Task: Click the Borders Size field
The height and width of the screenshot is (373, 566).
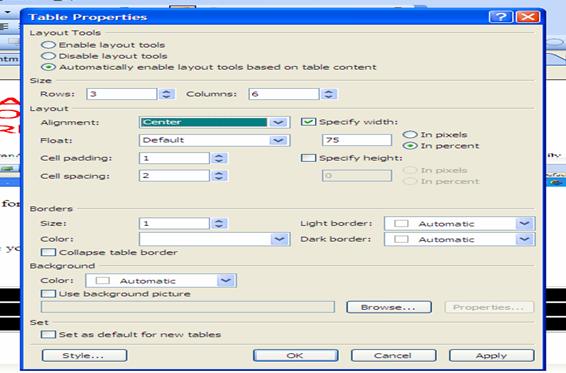Action: click(x=174, y=224)
